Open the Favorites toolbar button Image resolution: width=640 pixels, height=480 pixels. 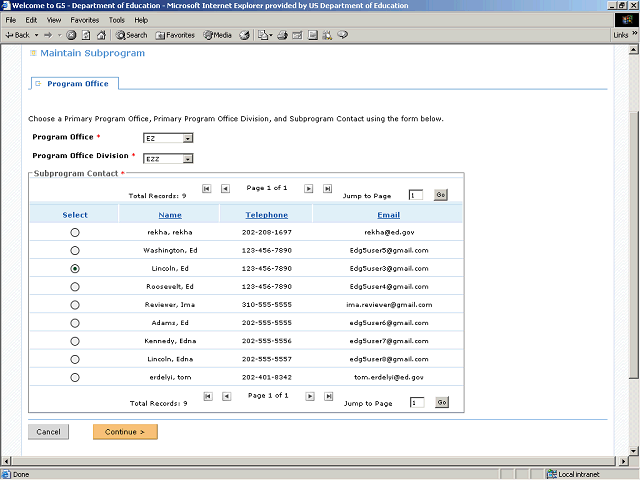tap(175, 35)
